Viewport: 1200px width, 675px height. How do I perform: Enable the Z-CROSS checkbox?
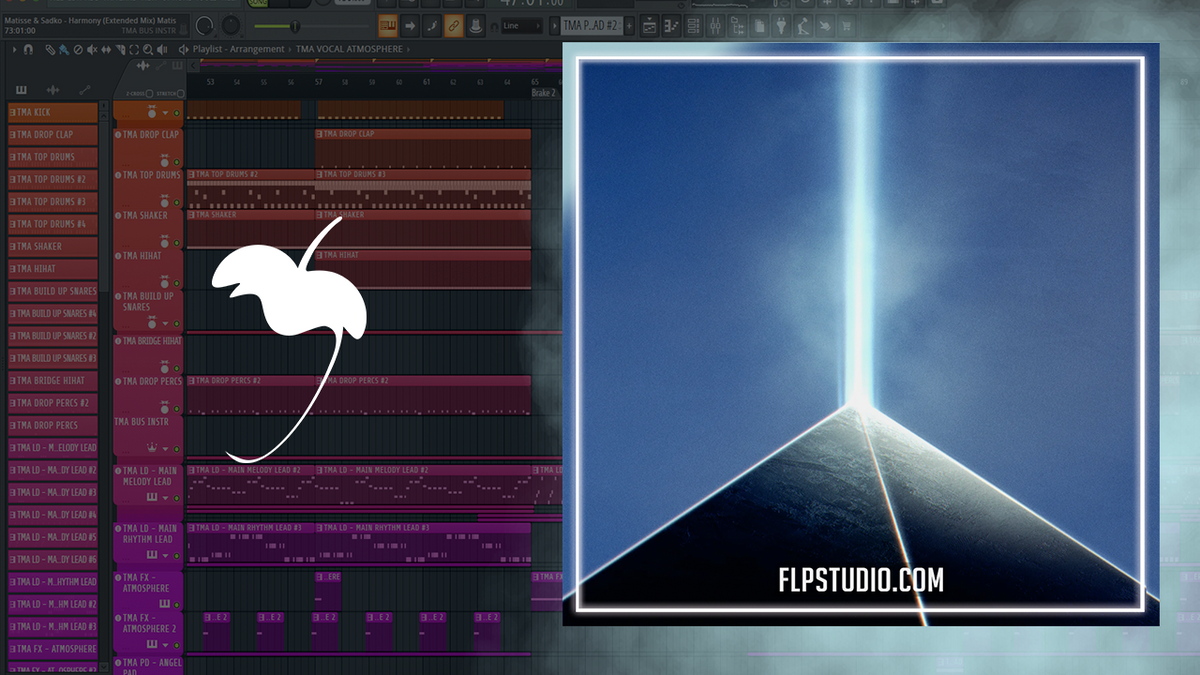point(149,93)
